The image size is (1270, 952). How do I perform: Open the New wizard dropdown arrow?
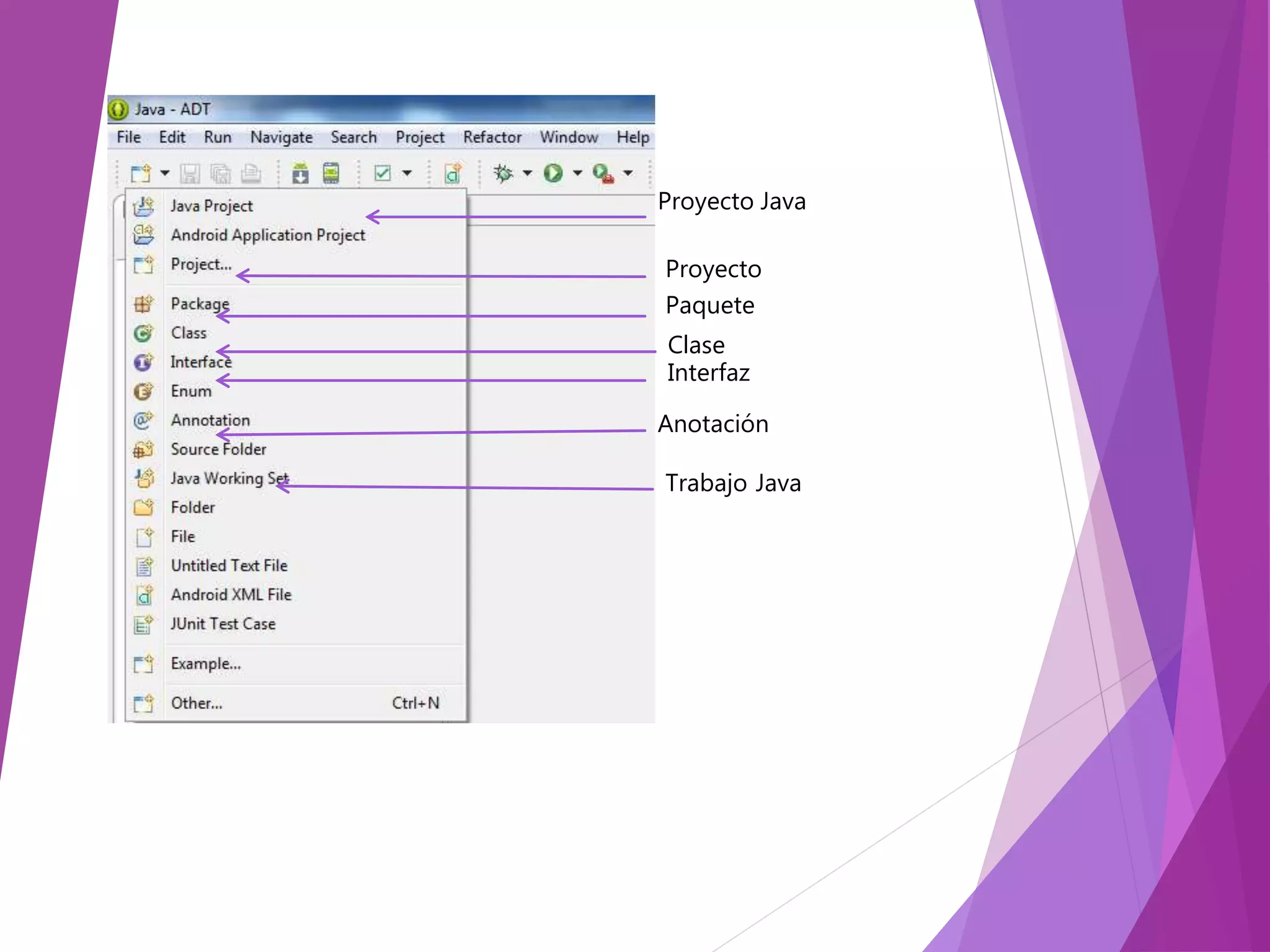point(165,173)
